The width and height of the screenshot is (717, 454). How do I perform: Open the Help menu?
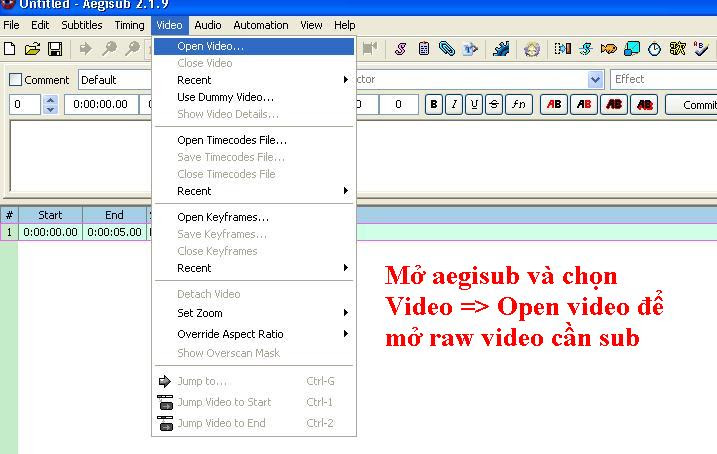[344, 25]
